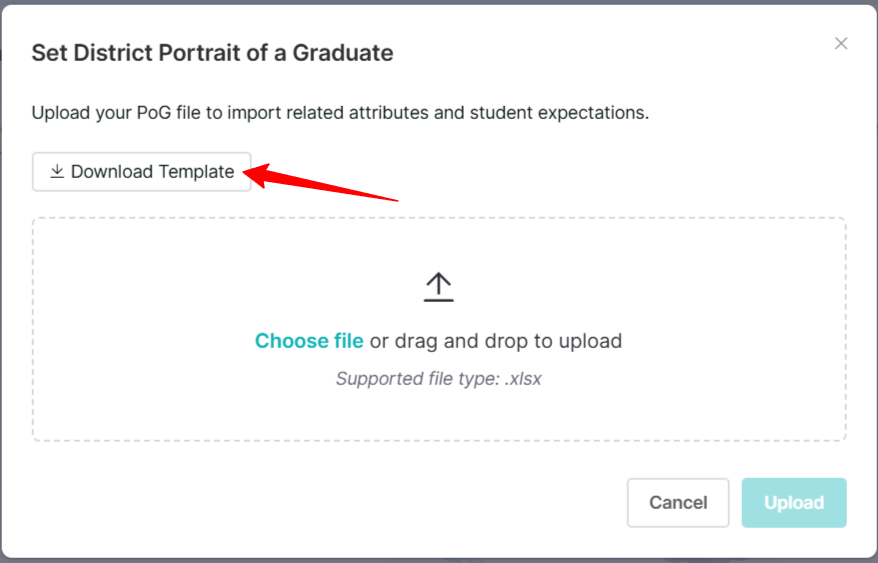The width and height of the screenshot is (878, 563).
Task: Browse for an .xlsx file with Choose file
Action: click(x=309, y=341)
